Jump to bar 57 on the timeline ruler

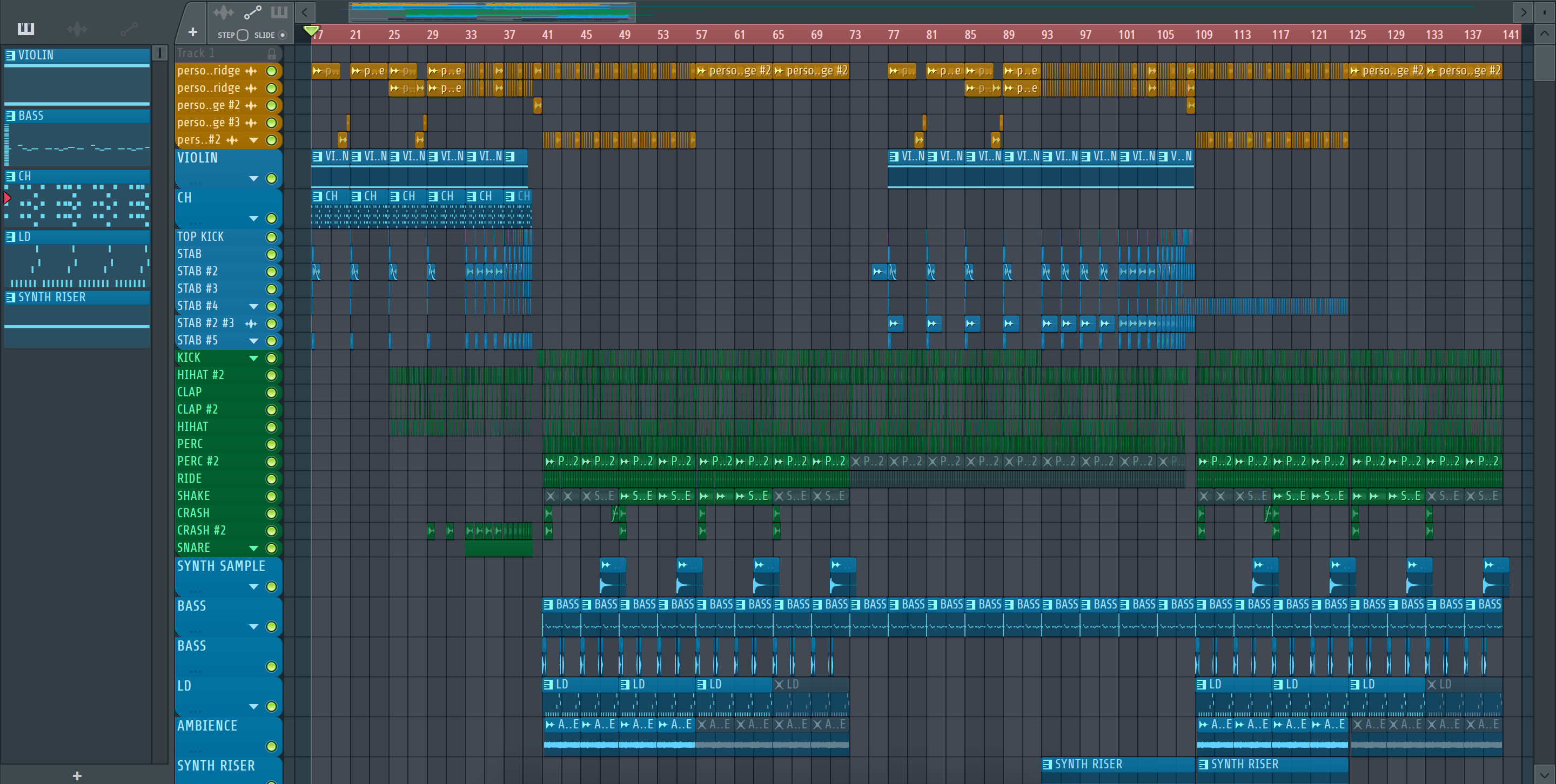coord(701,35)
